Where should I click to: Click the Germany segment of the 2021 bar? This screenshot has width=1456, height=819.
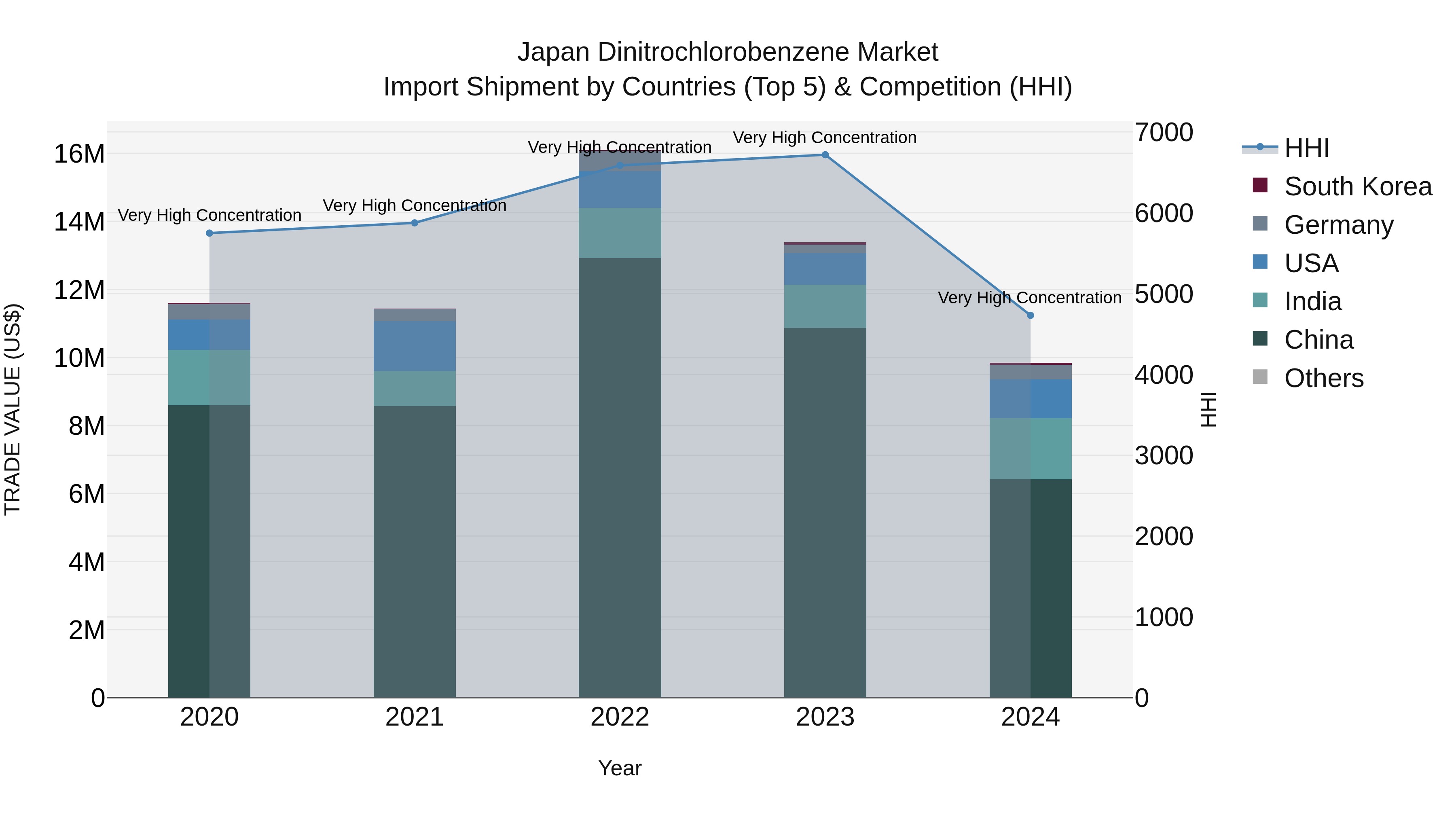(x=414, y=315)
